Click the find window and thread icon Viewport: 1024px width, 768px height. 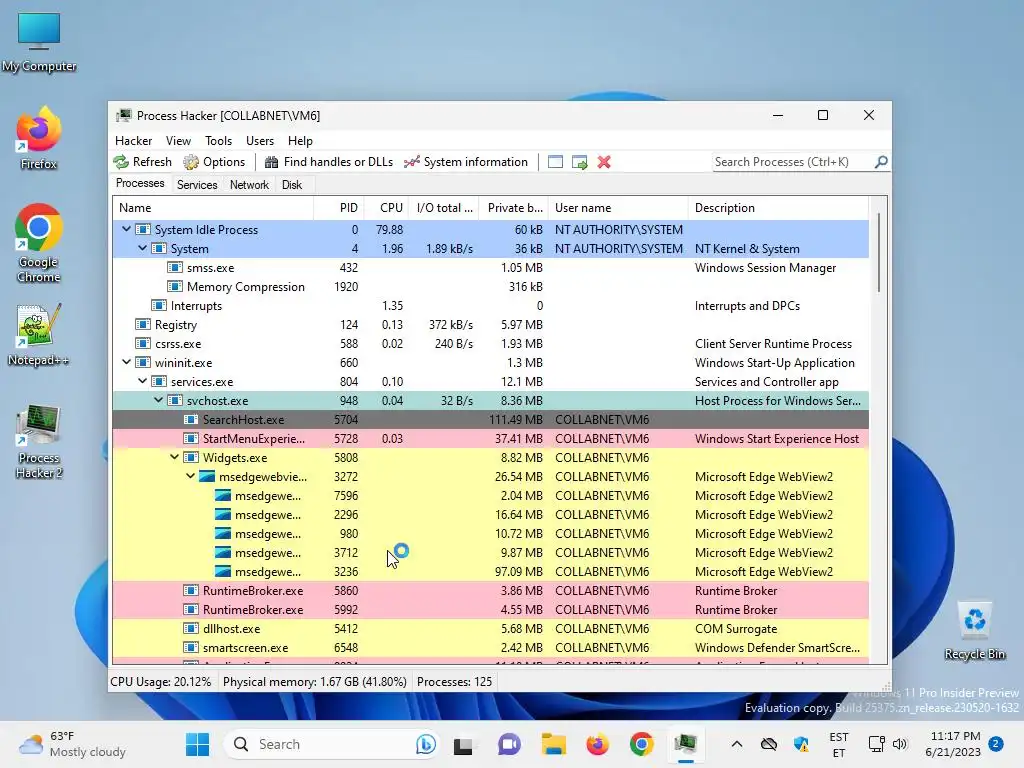tap(579, 162)
